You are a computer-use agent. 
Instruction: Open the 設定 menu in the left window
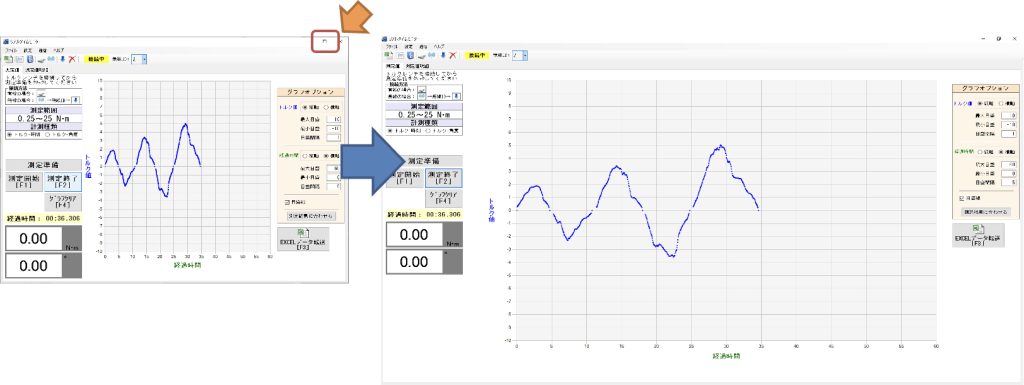tap(28, 50)
